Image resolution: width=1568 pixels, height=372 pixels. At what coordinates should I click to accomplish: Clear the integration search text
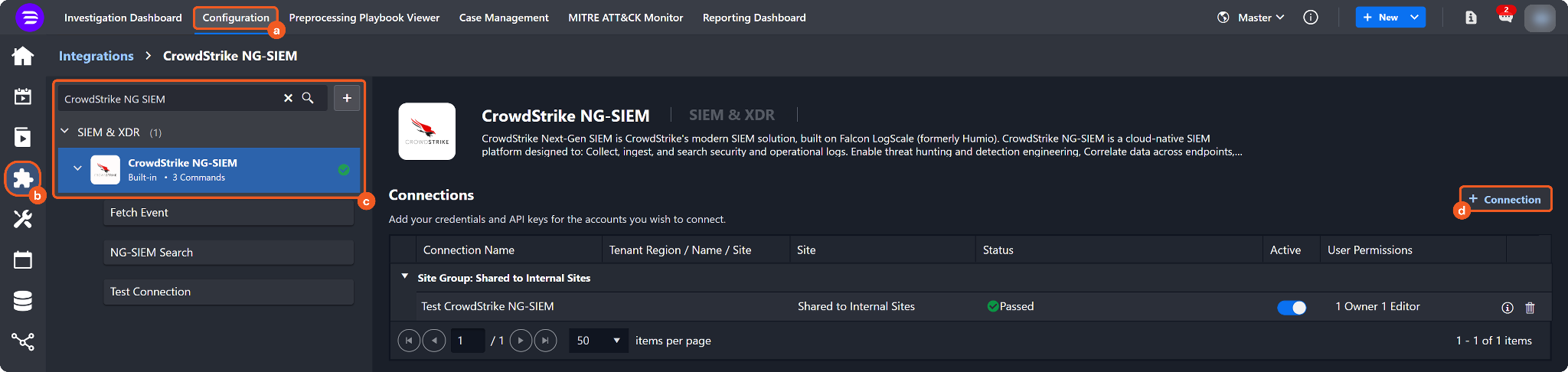pos(288,98)
